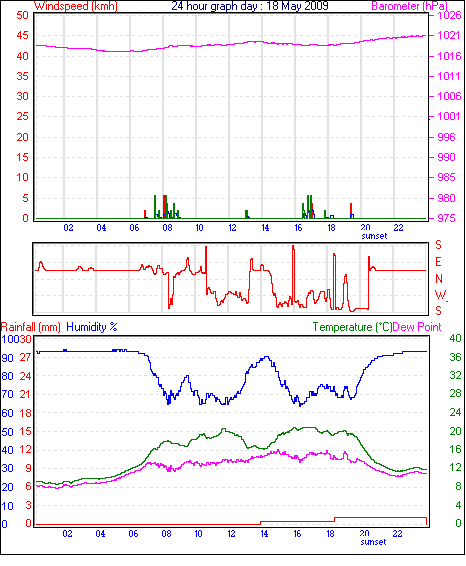
Task: Select the Temperature (°C) legend label
Action: pos(352,327)
